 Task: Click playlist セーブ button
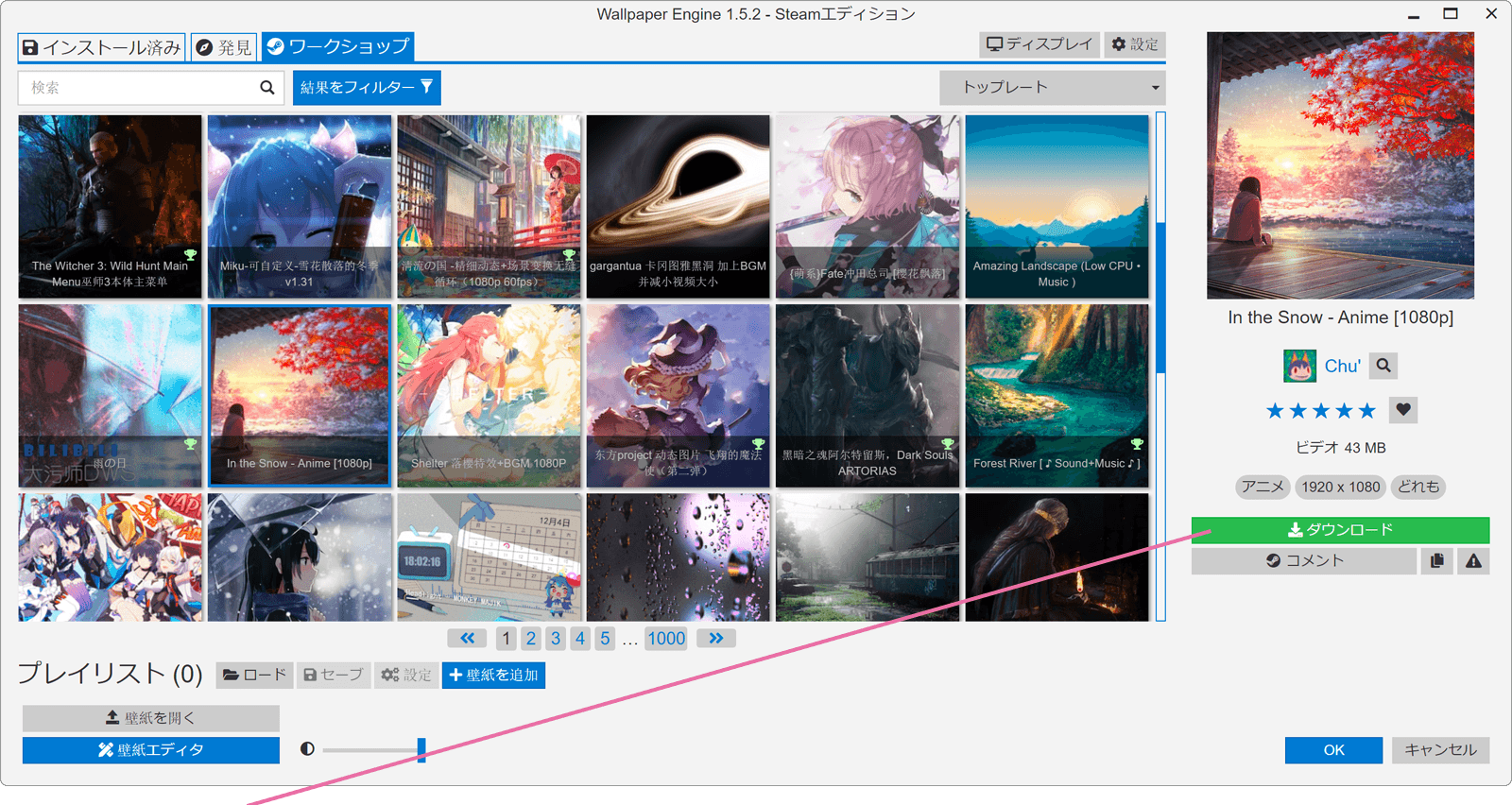334,675
